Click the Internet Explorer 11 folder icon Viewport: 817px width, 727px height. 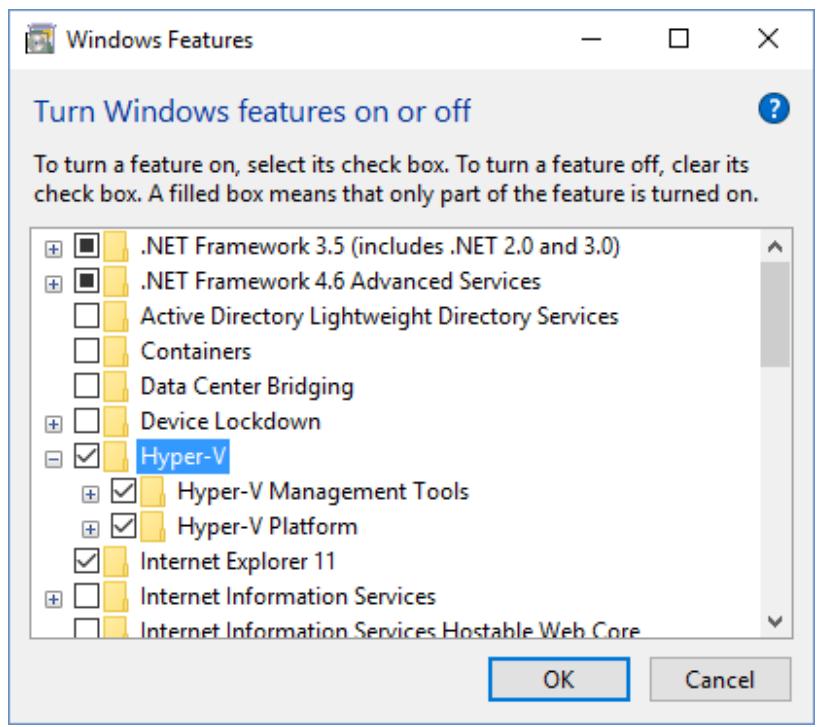point(116,561)
